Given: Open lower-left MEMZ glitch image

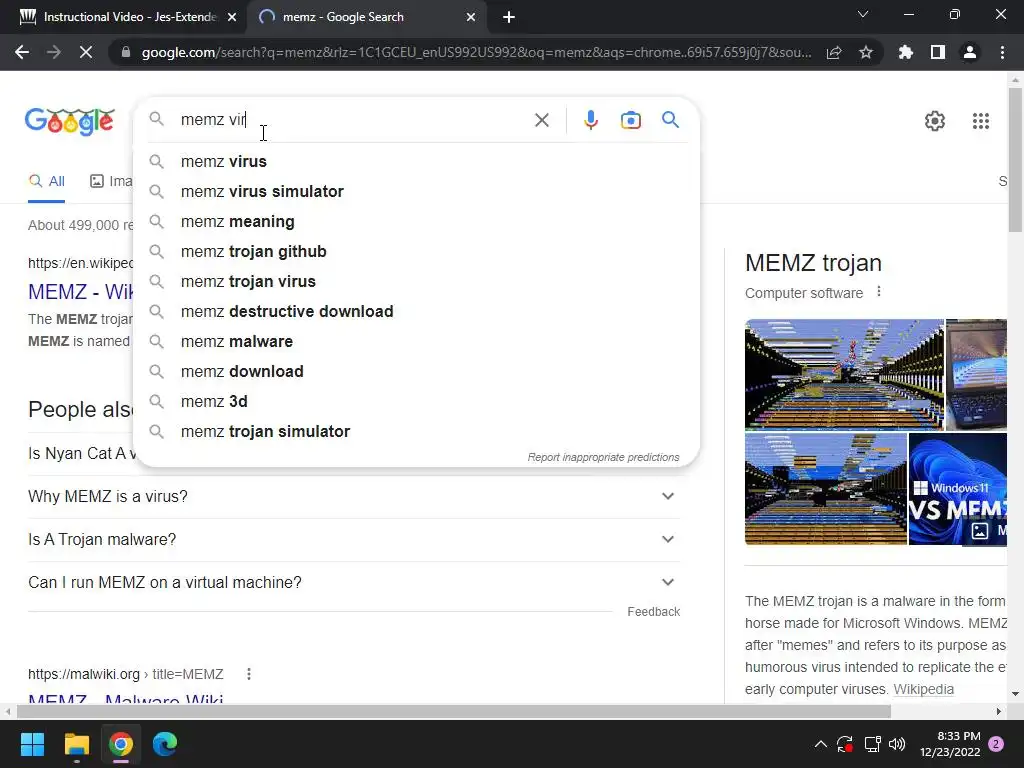Looking at the screenshot, I should [x=825, y=488].
